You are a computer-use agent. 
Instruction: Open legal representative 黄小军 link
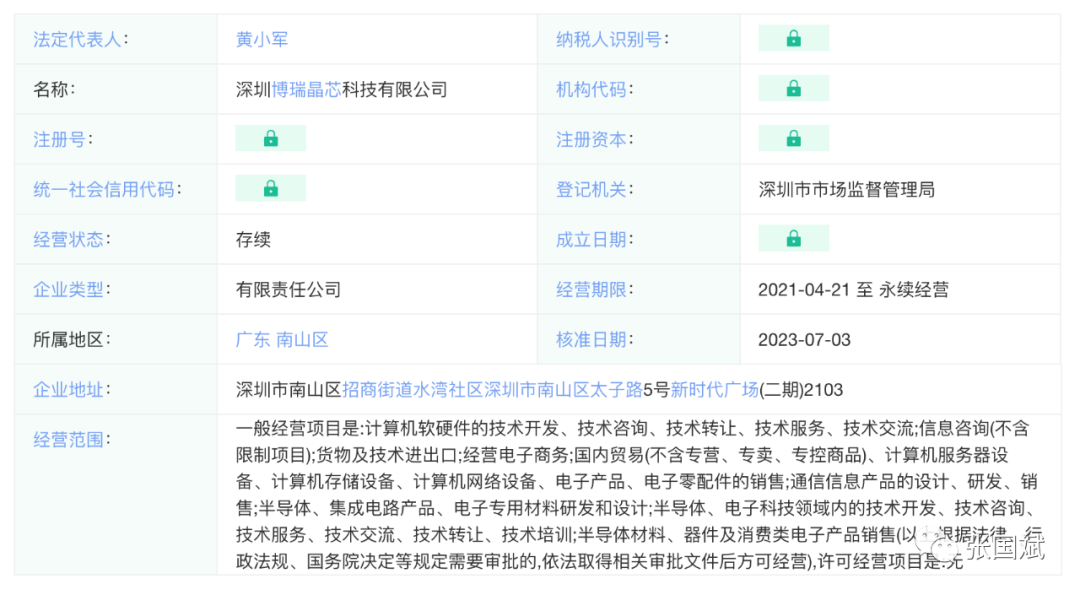(x=262, y=39)
